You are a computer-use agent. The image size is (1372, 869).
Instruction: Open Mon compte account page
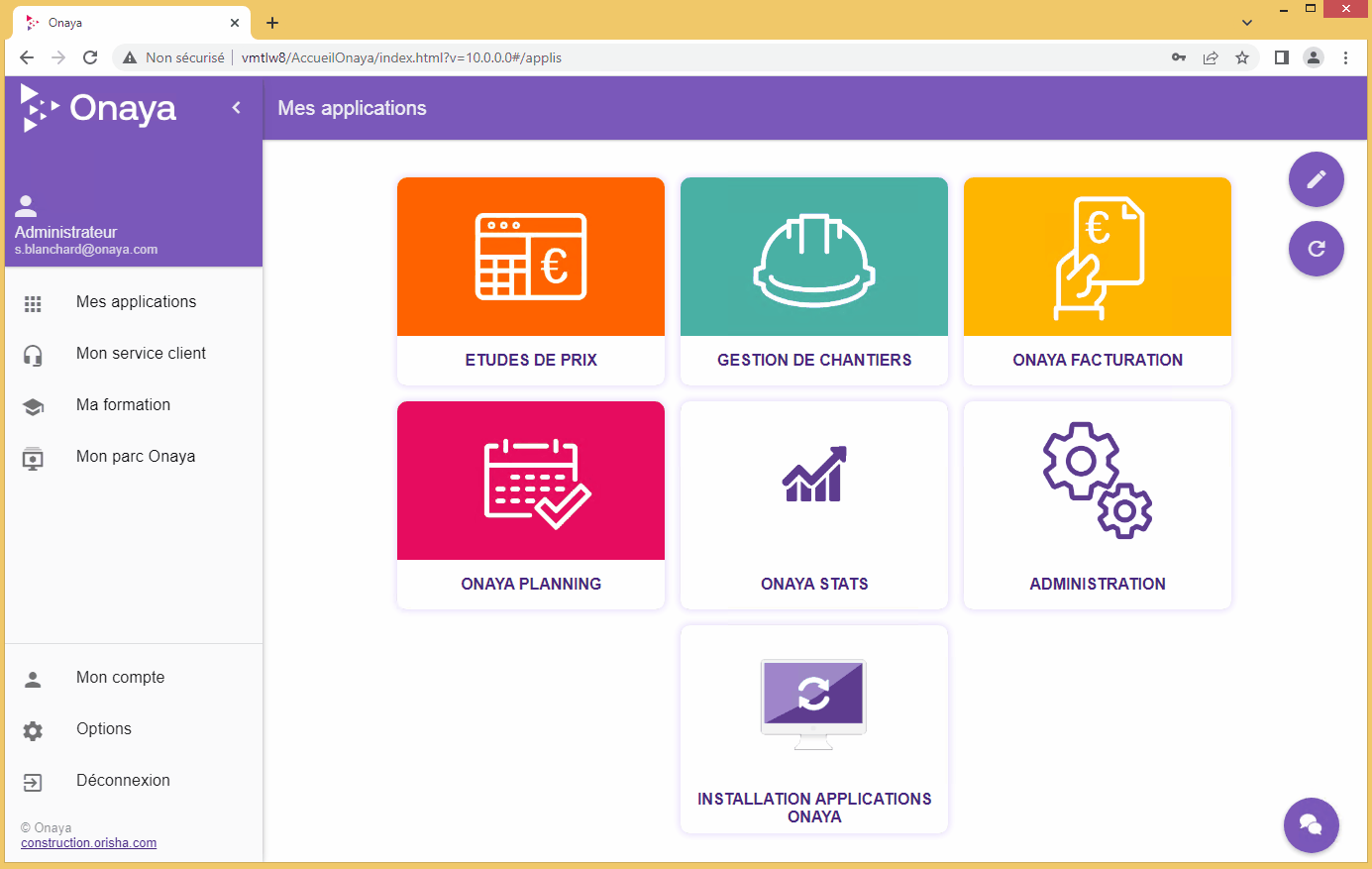pos(120,678)
